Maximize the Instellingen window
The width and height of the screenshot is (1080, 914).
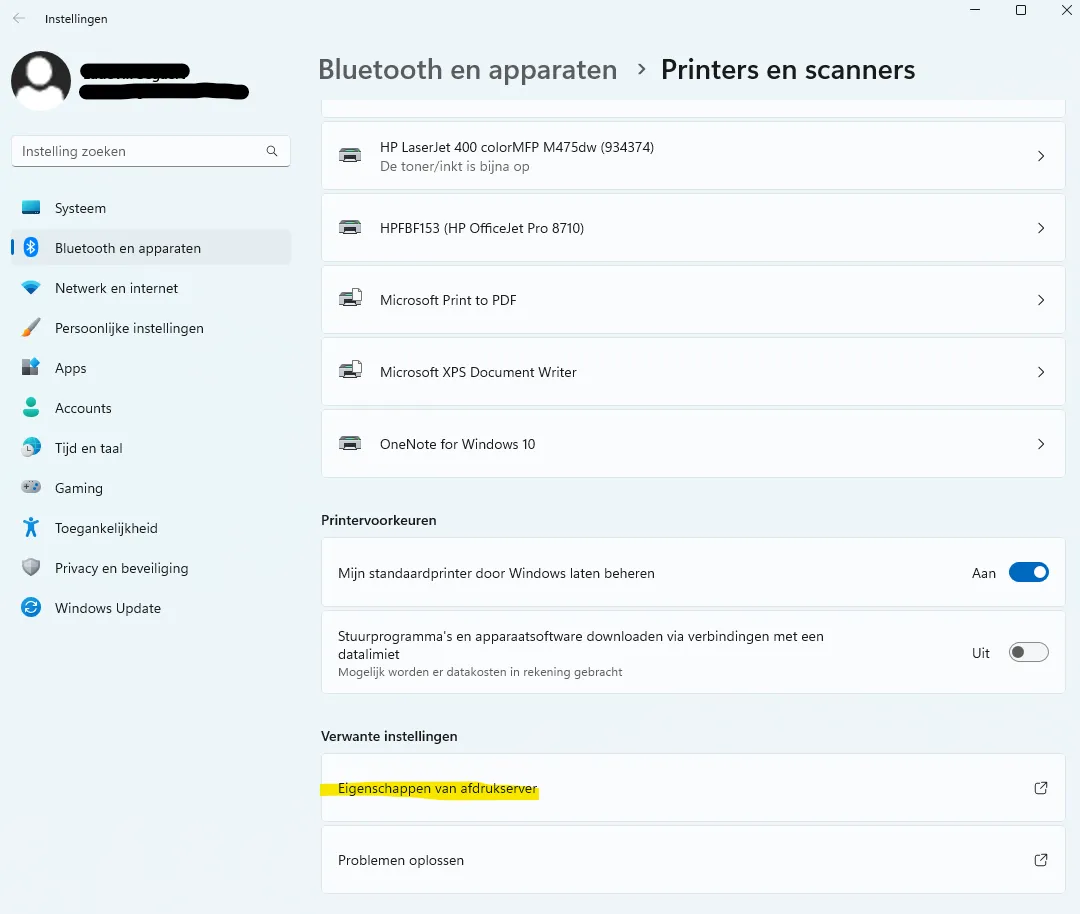(1021, 10)
